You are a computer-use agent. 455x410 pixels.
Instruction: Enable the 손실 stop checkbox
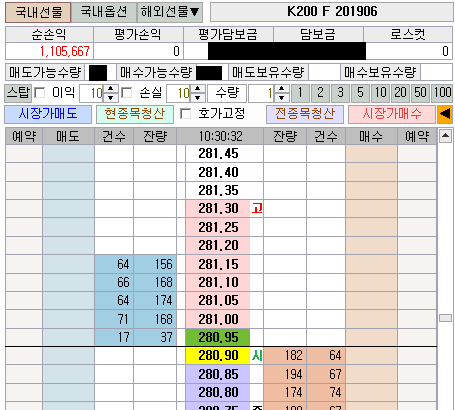click(127, 93)
